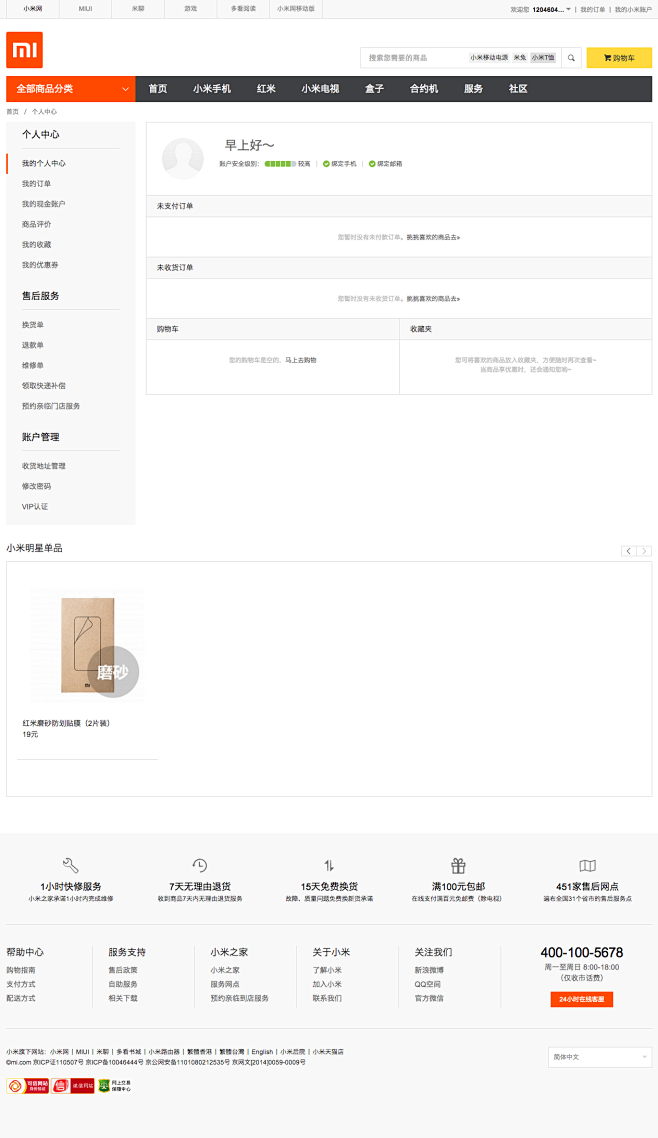This screenshot has width=658, height=1138.
Task: Select 我的收藏 in the sidebar
Action: [36, 245]
